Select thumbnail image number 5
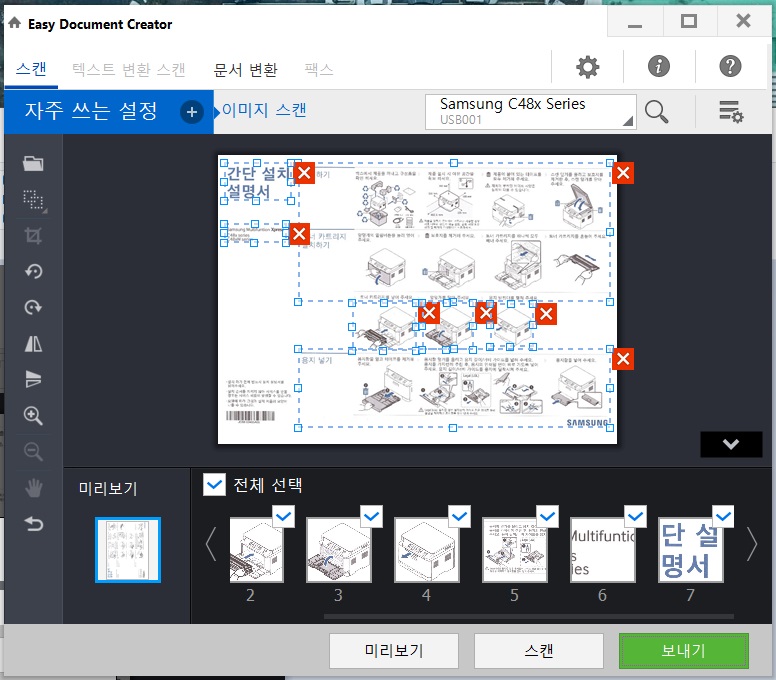This screenshot has width=776, height=680. 515,549
